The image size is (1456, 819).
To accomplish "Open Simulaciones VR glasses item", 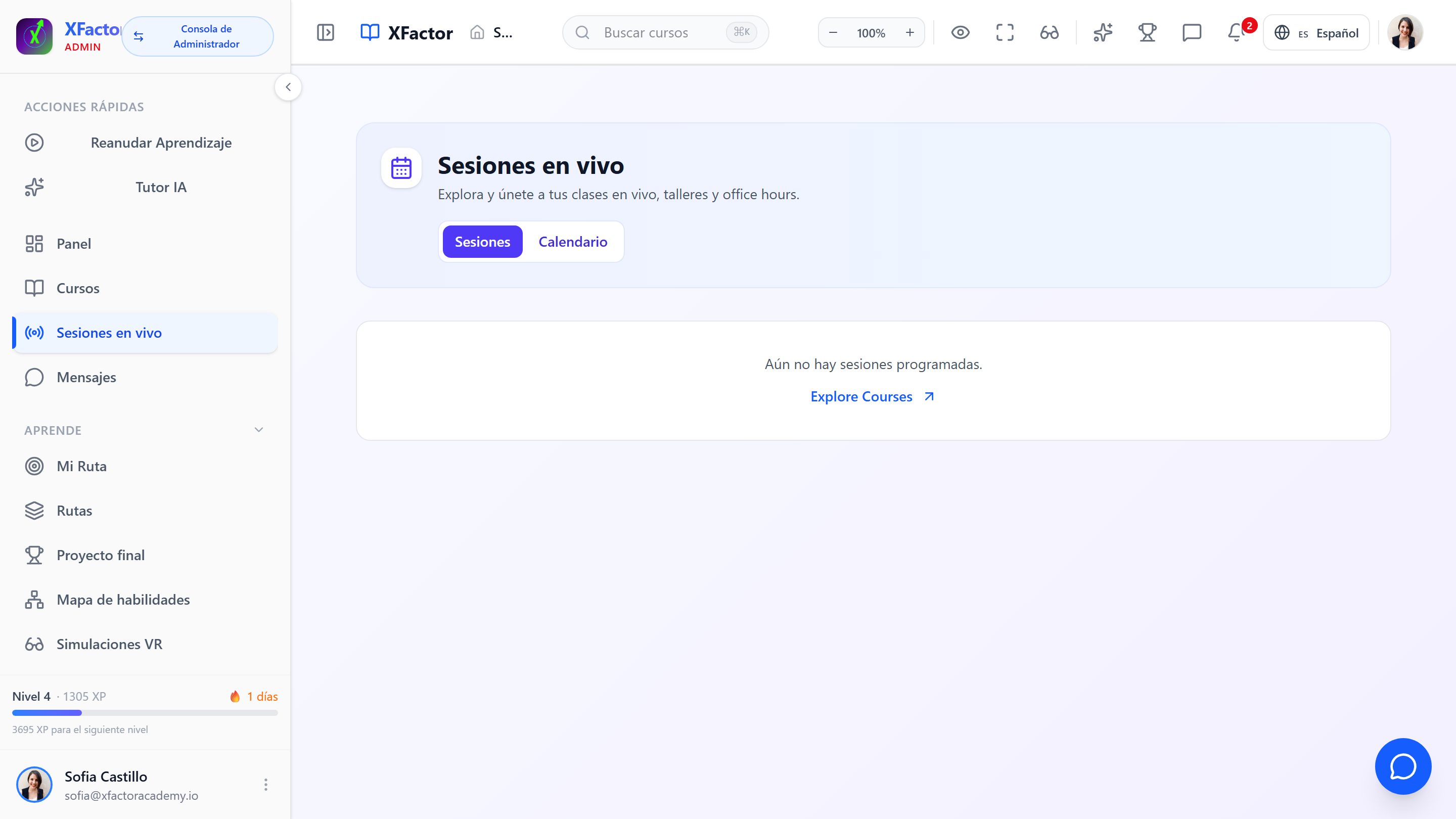I will point(145,645).
